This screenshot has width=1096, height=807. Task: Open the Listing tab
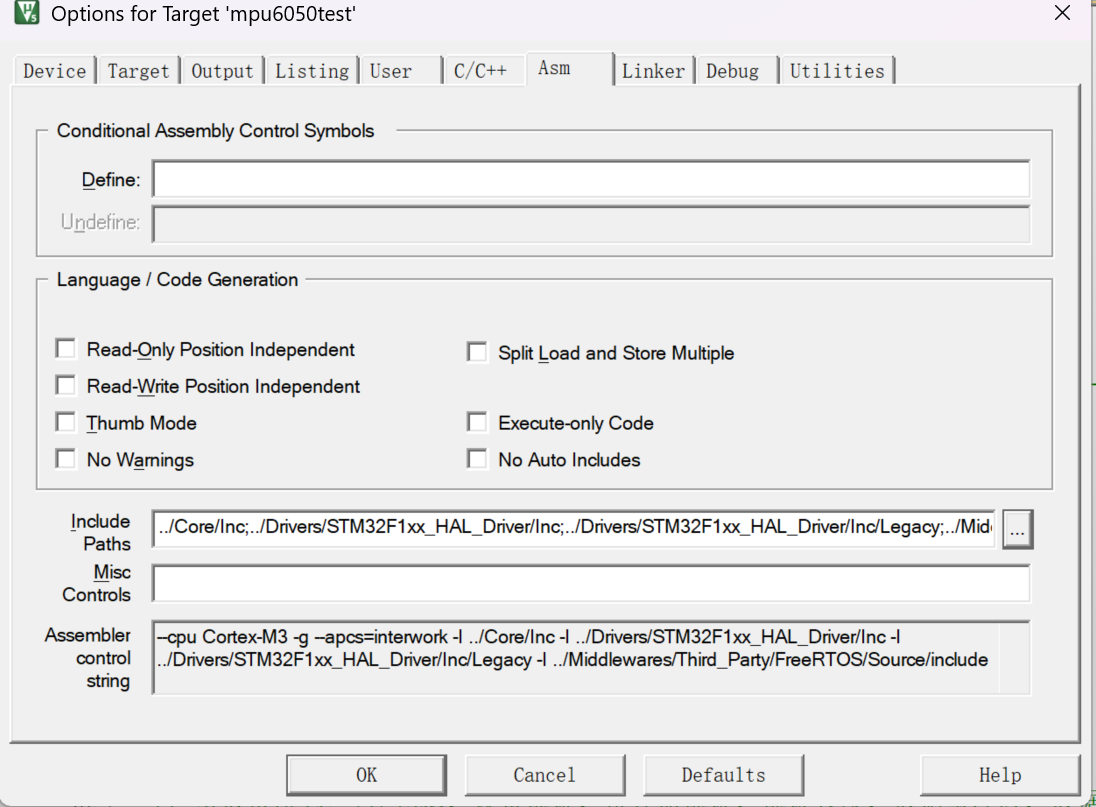(x=312, y=71)
